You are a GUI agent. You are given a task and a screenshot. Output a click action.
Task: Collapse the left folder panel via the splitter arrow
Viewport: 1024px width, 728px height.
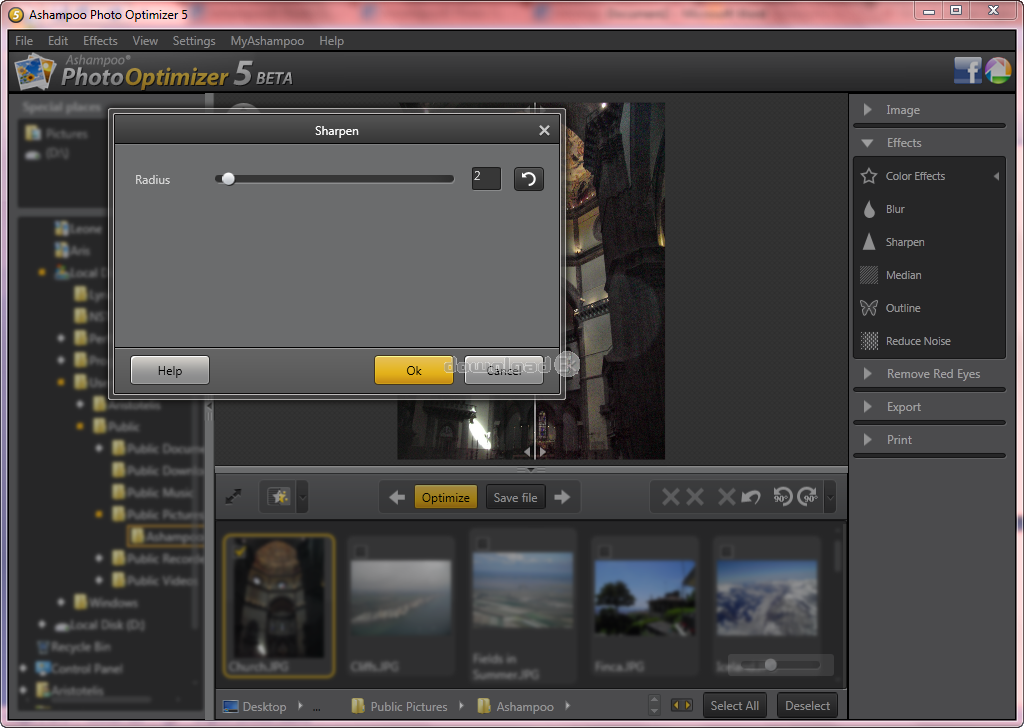point(210,405)
